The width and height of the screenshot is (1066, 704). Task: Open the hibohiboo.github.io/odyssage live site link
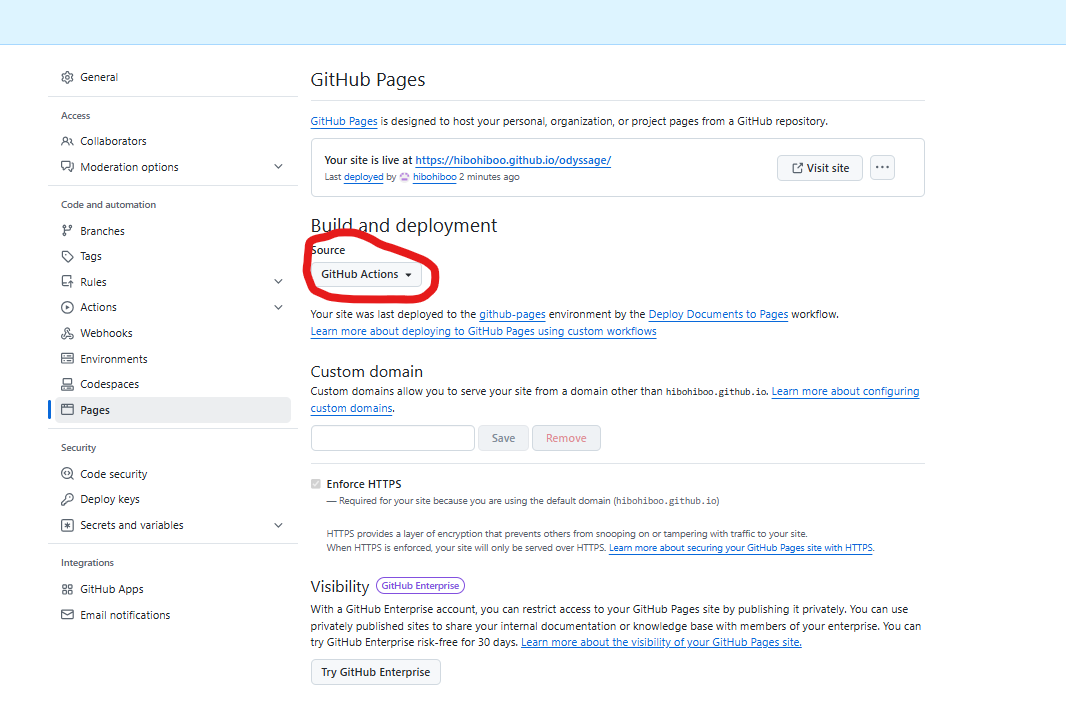[513, 160]
